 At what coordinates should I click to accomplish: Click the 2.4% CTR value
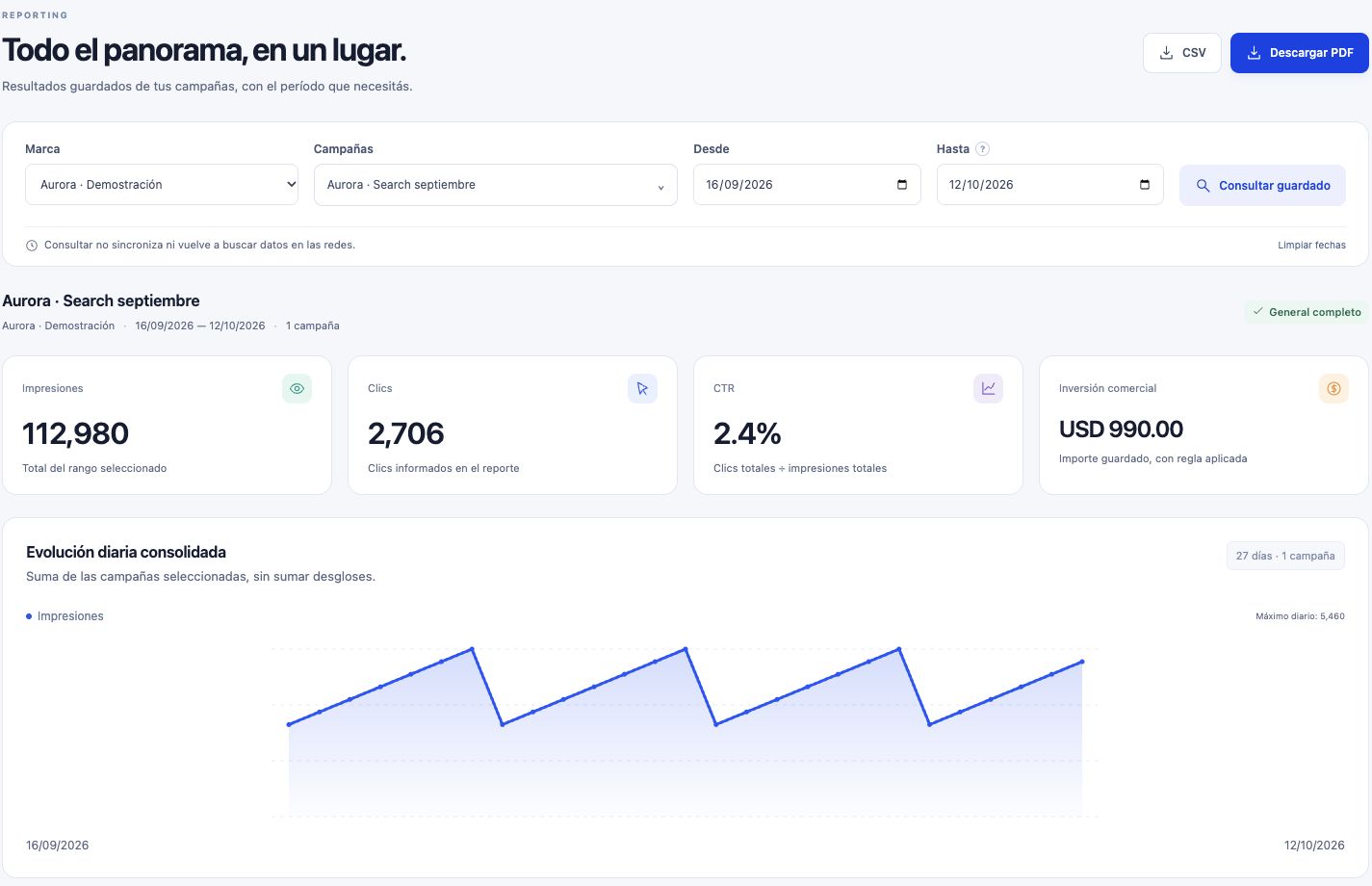(x=747, y=434)
